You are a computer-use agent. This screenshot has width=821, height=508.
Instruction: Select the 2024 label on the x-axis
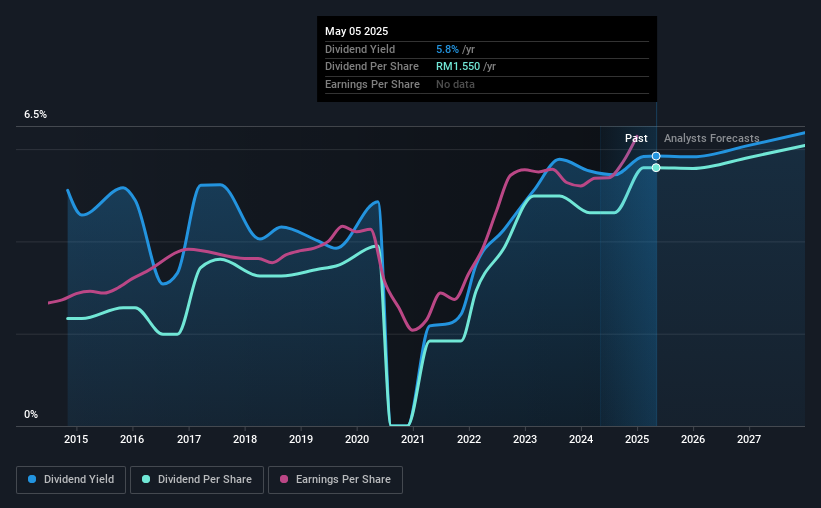pos(581,439)
